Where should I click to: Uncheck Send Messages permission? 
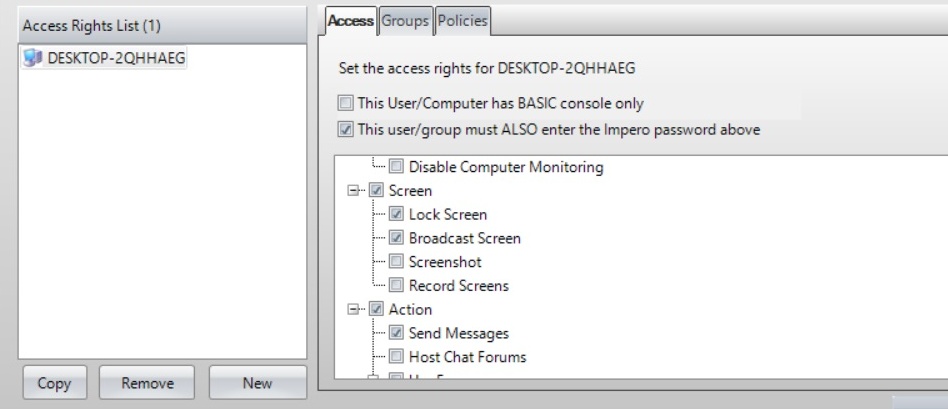point(397,333)
